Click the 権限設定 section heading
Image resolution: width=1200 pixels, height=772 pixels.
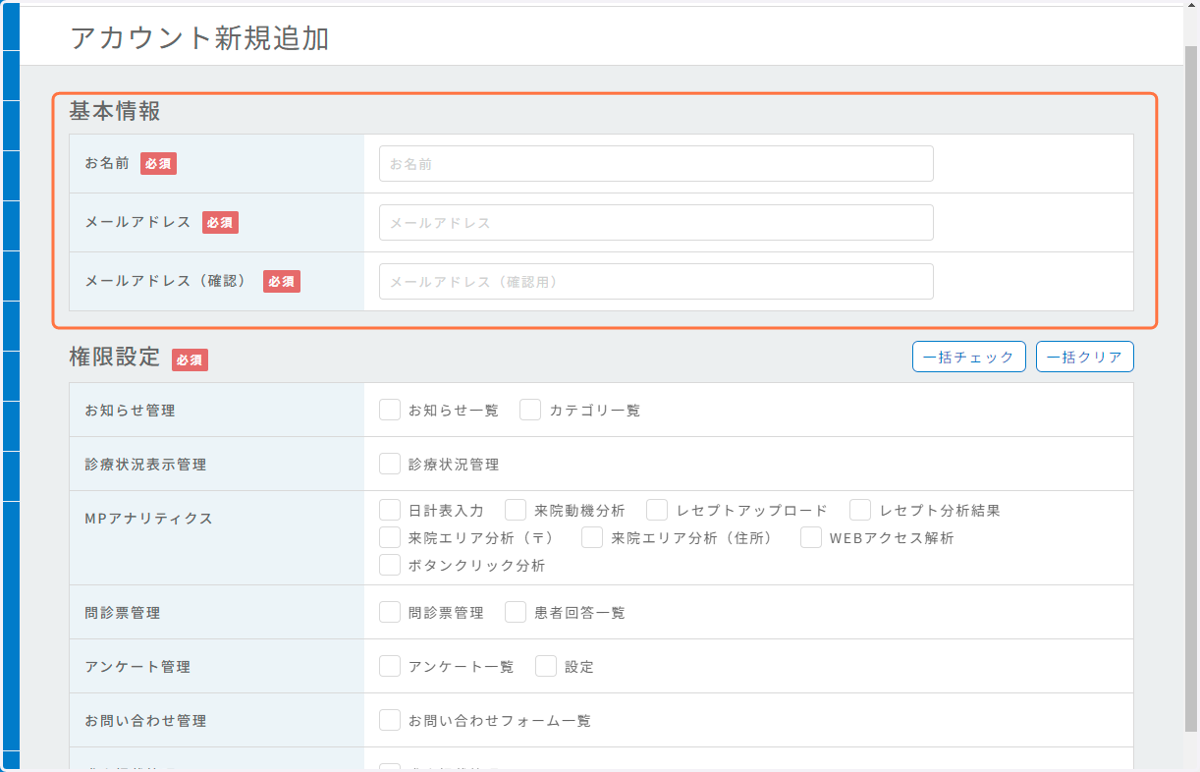[115, 357]
